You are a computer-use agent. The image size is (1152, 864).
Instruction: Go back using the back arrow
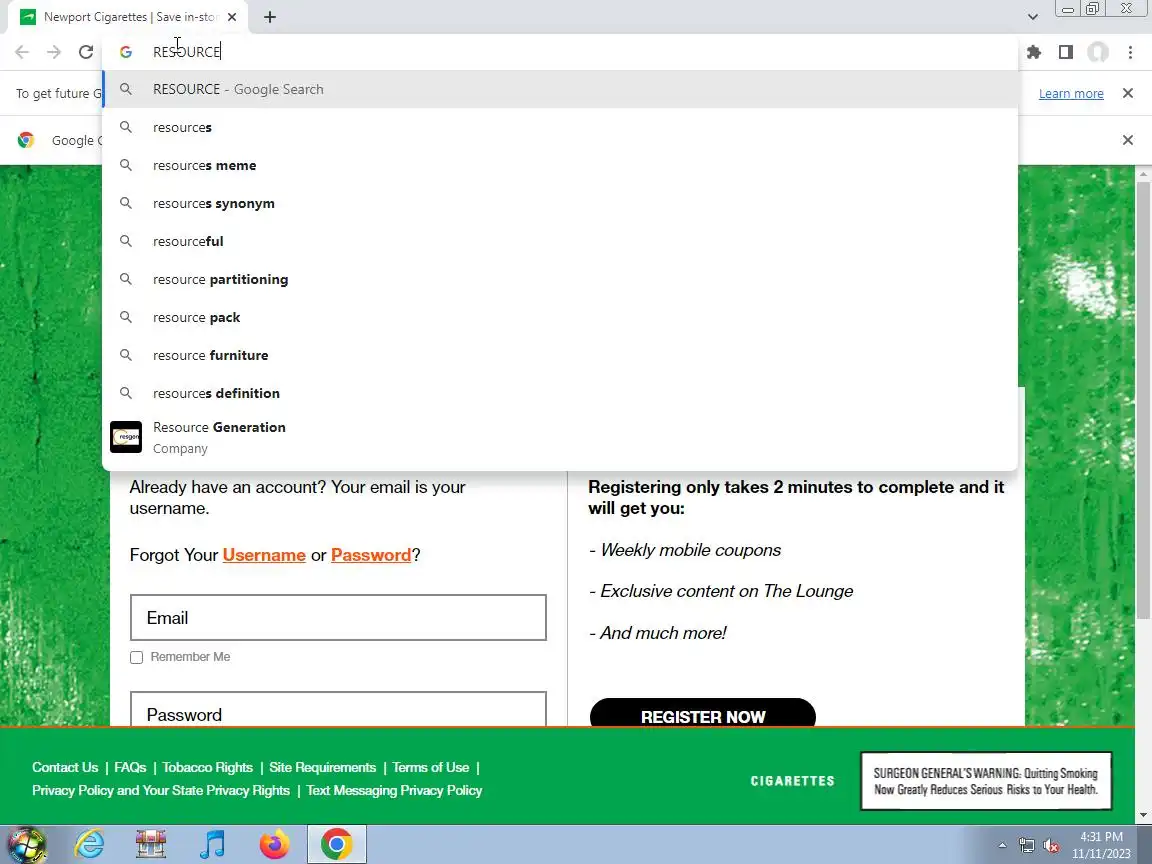click(x=22, y=52)
